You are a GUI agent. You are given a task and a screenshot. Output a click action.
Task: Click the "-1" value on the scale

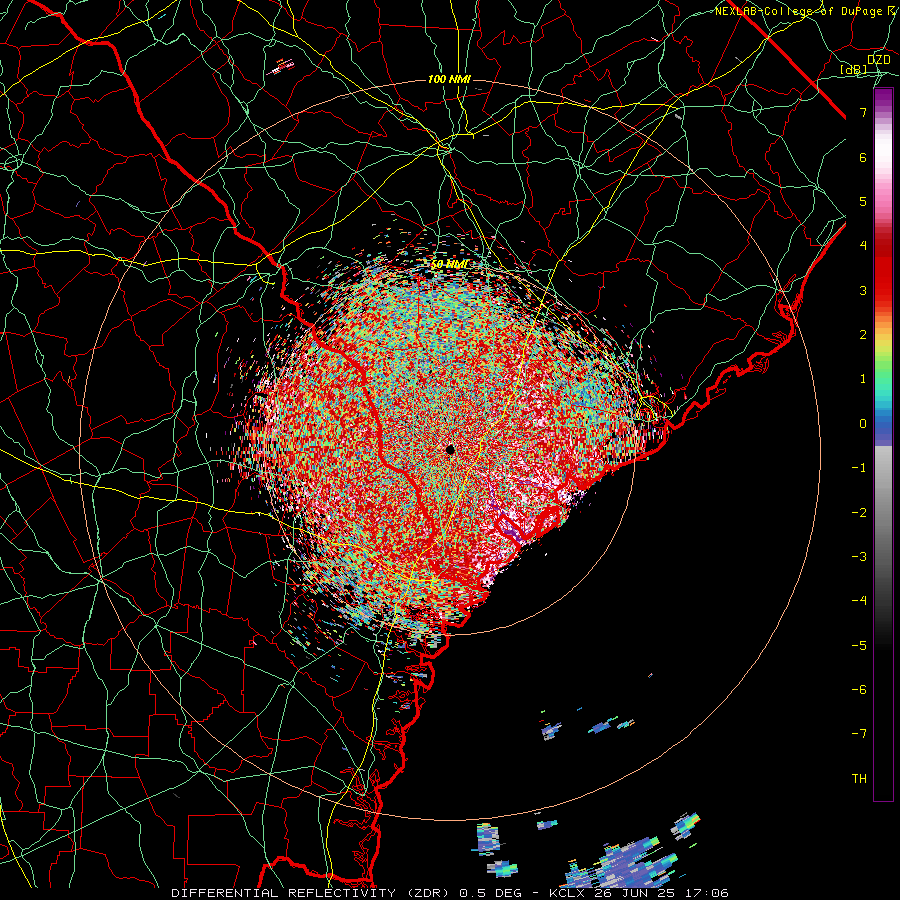(x=859, y=468)
